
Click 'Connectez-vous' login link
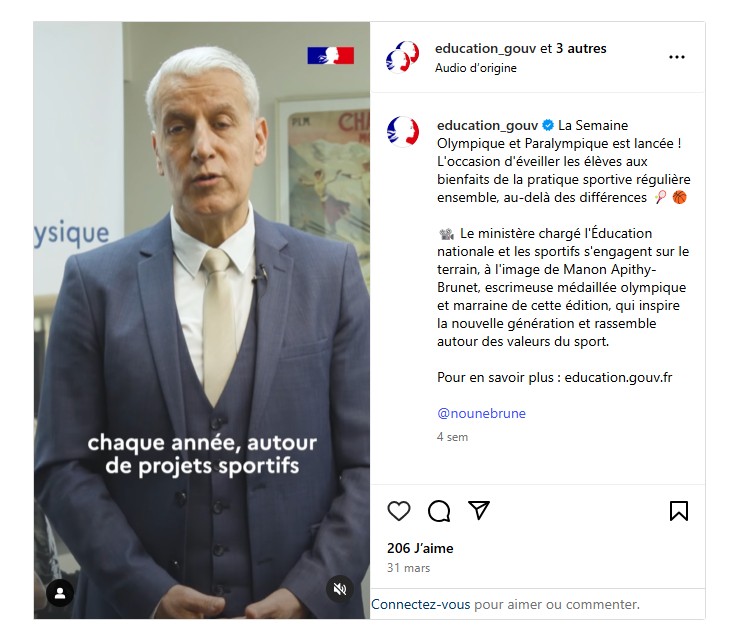click(x=421, y=604)
